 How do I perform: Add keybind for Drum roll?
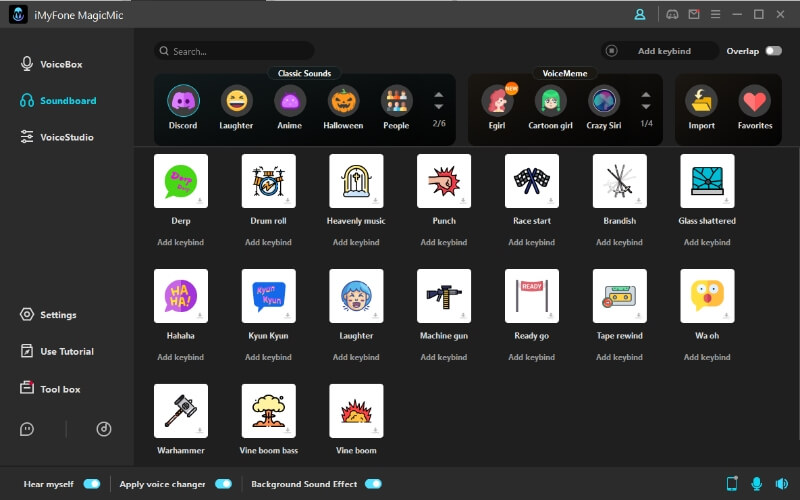coord(268,242)
